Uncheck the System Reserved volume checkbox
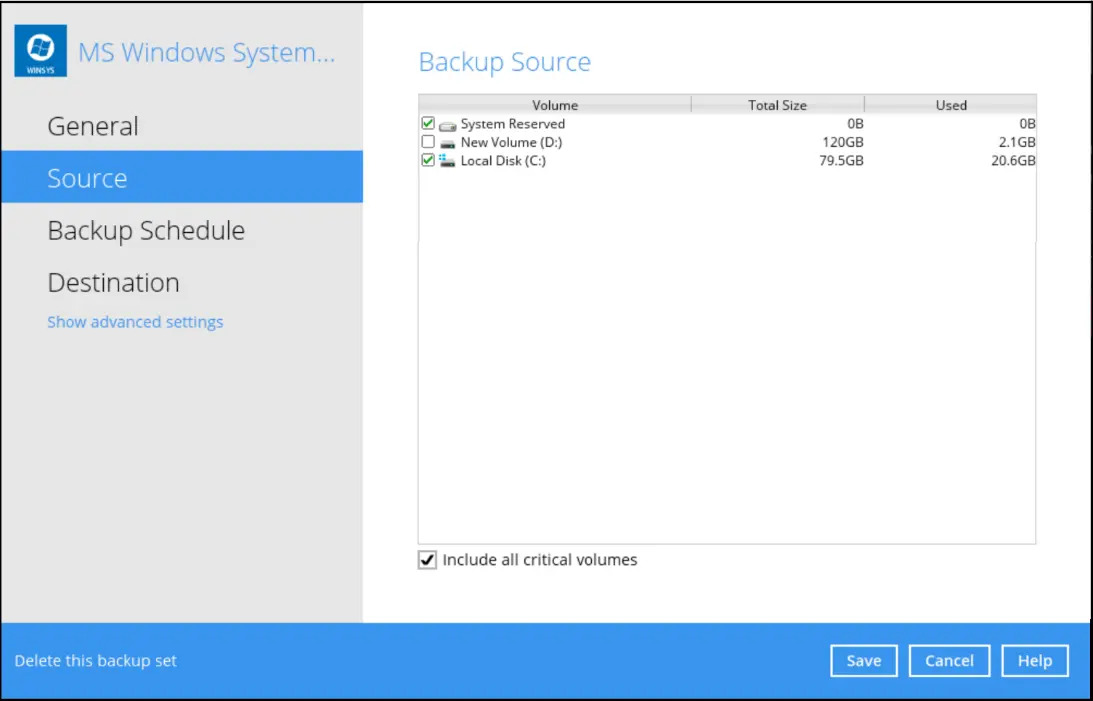The width and height of the screenshot is (1093, 701). (428, 124)
